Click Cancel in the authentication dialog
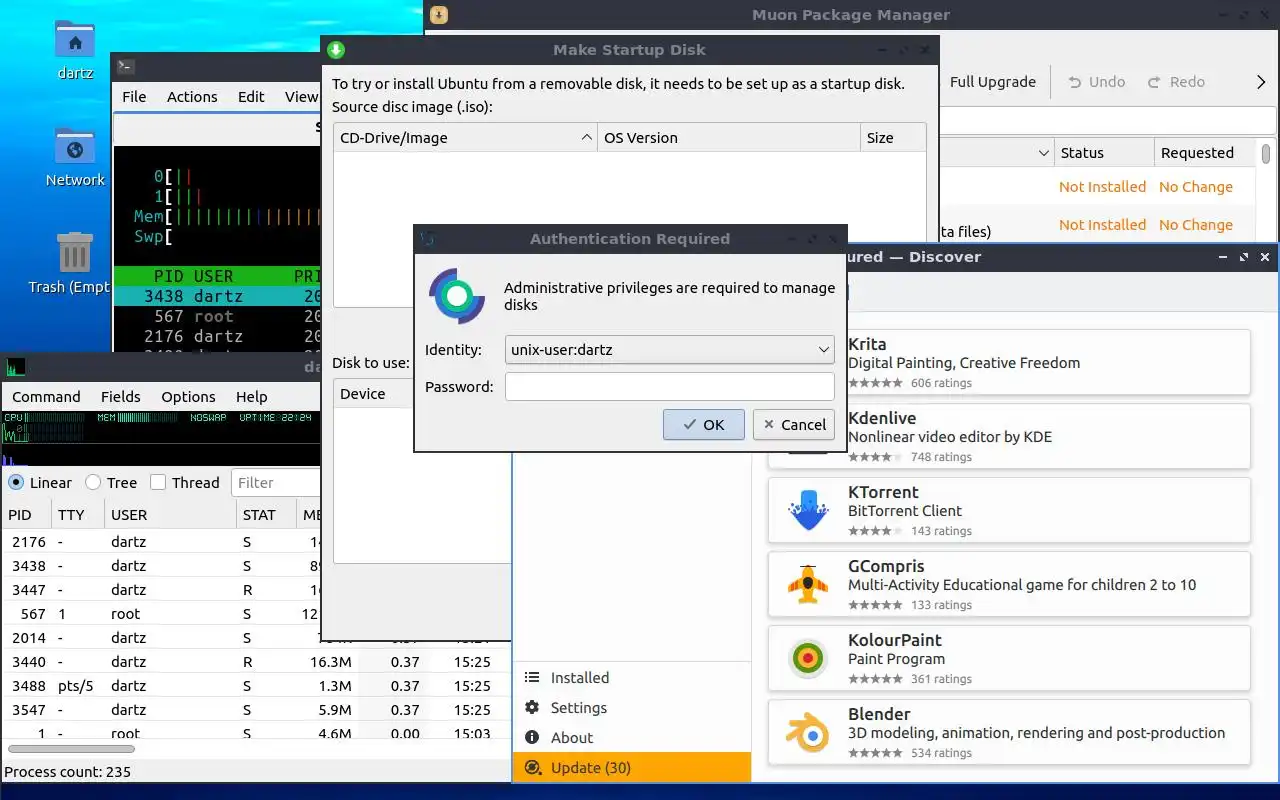1280x800 pixels. [x=794, y=424]
